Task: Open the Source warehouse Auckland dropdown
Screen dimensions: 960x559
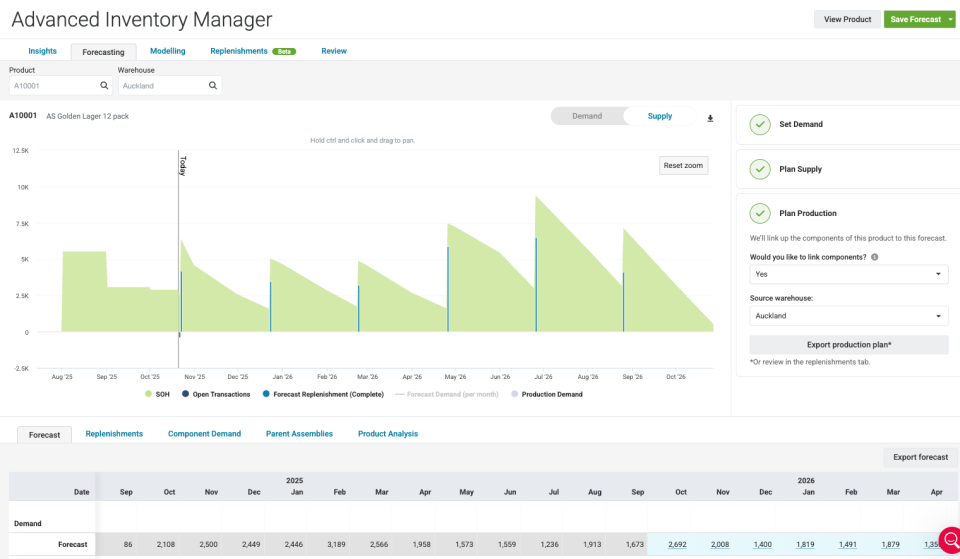Action: pos(848,316)
